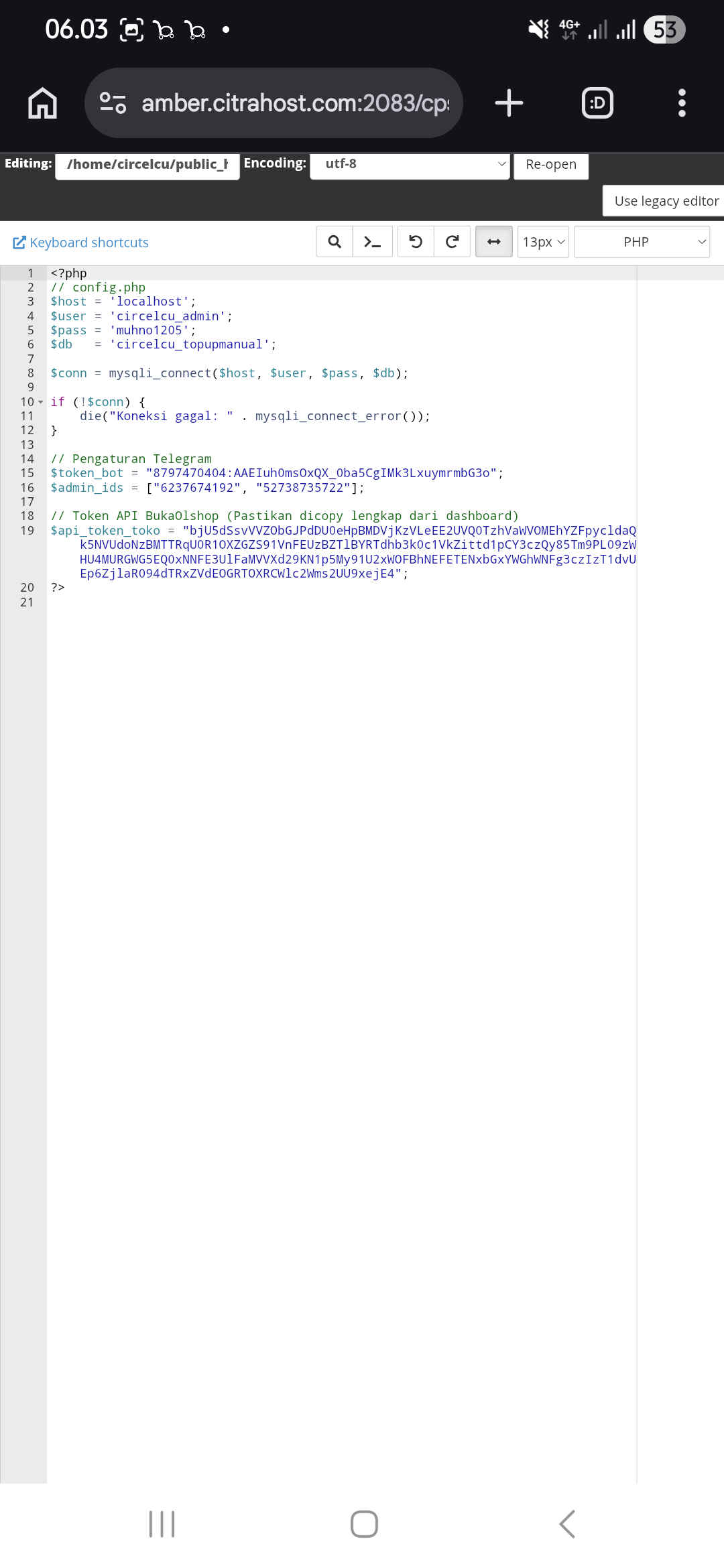Tap site settings icon in address bar
This screenshot has width=724, height=1568.
[113, 103]
